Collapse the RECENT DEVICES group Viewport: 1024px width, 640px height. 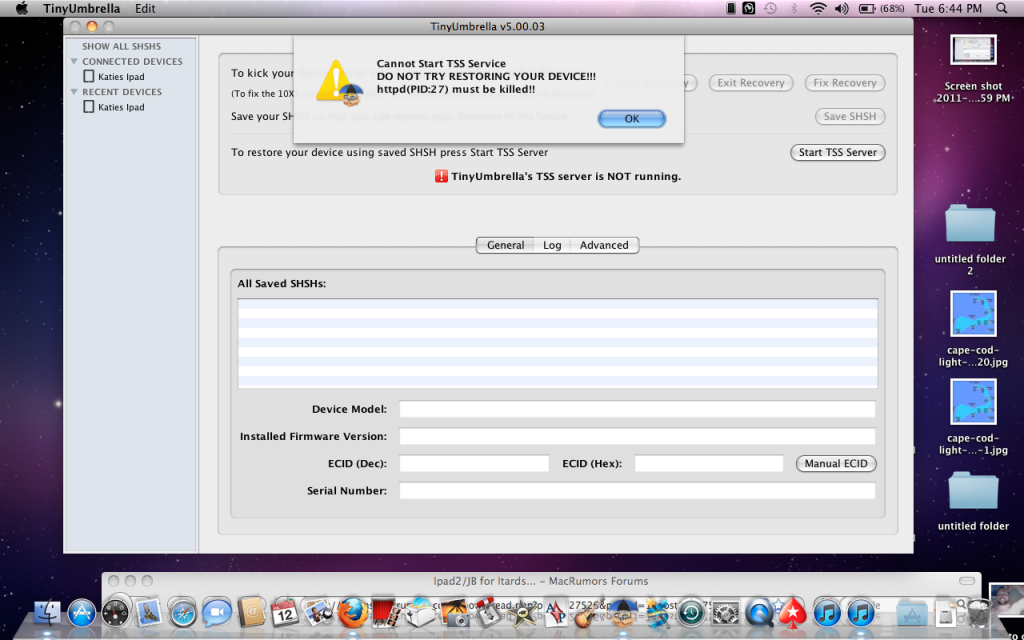74,92
